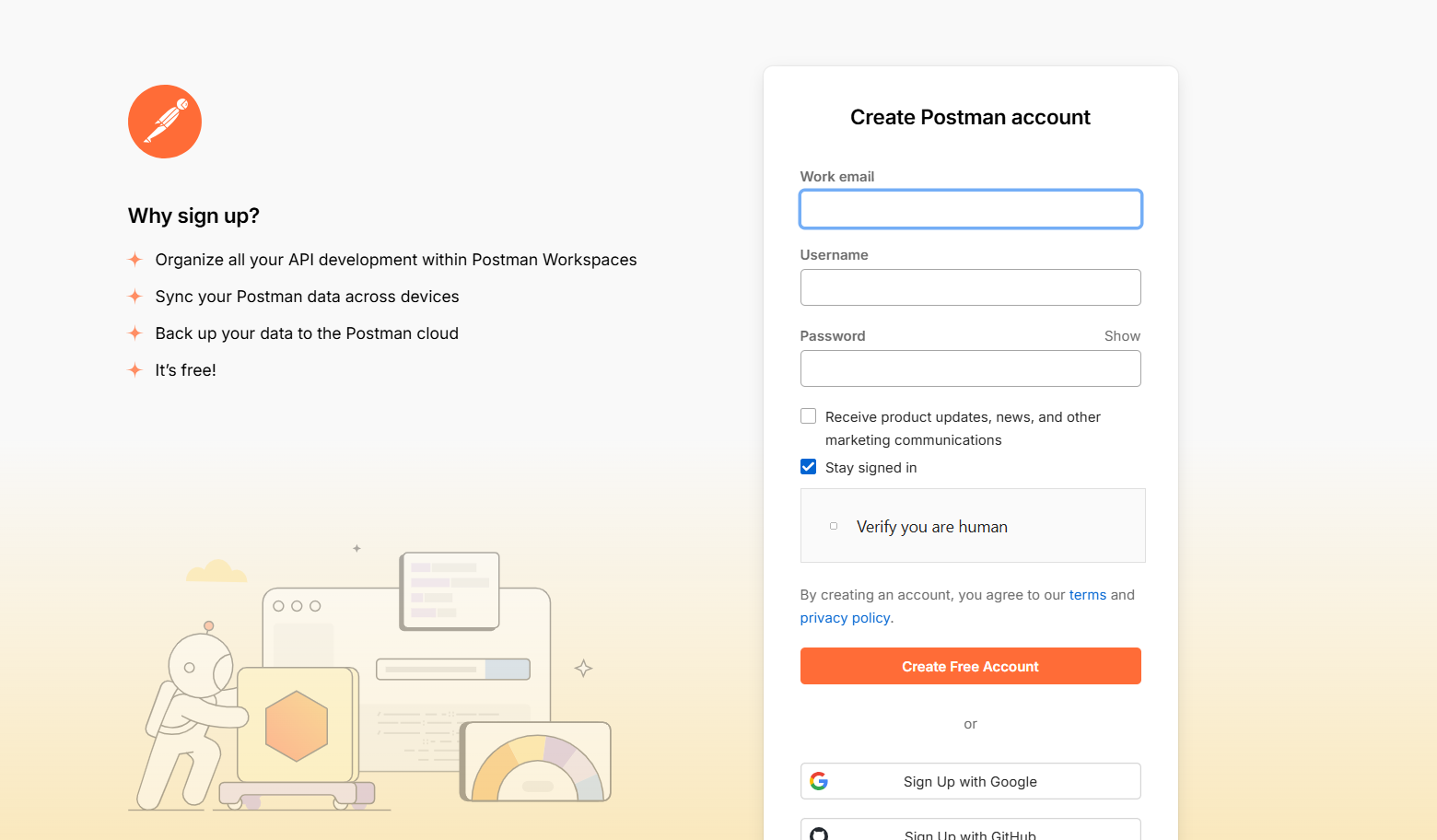
Task: Click inside the Work email field
Action: pos(970,209)
